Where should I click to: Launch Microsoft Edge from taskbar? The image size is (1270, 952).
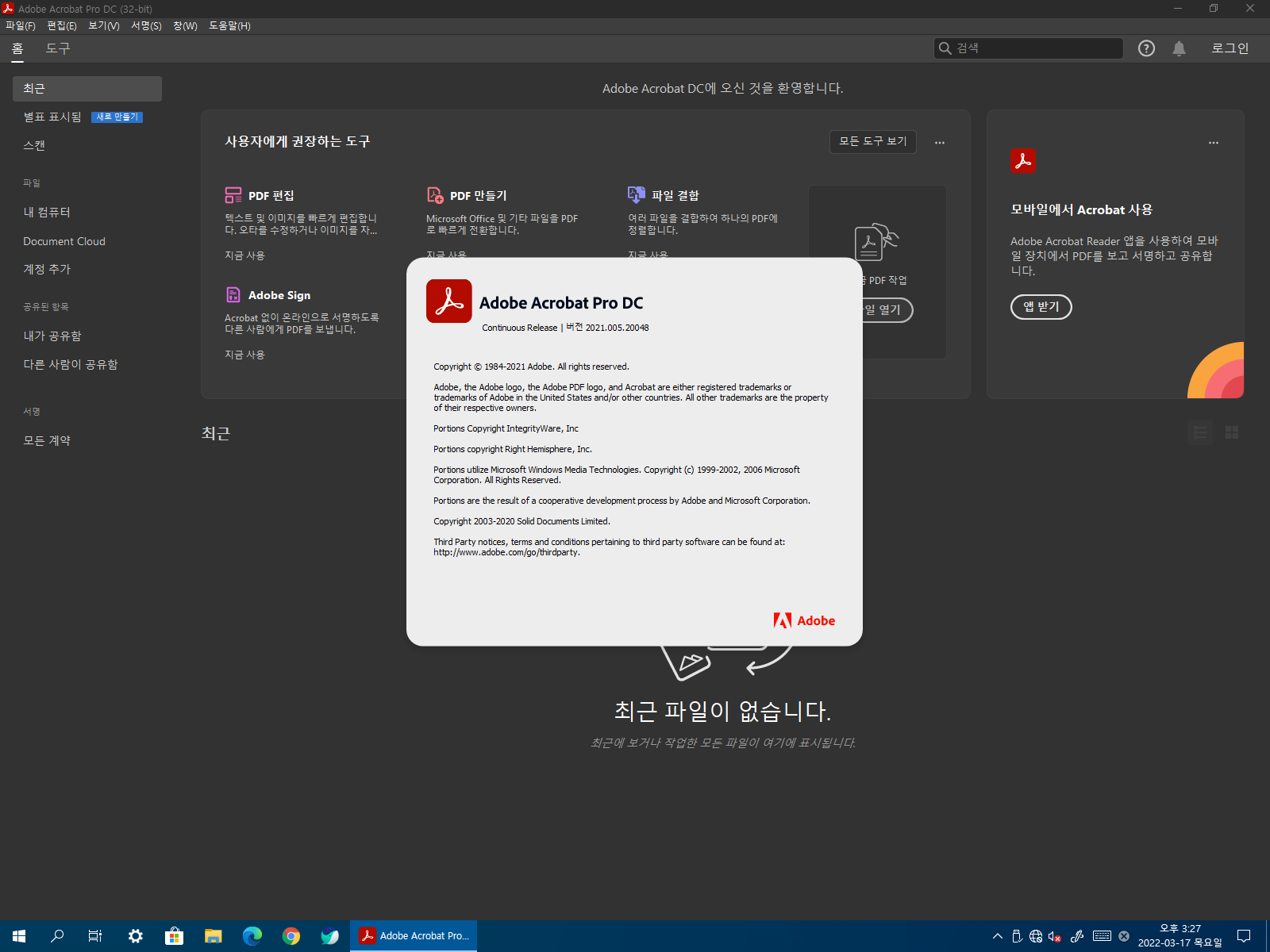point(252,936)
